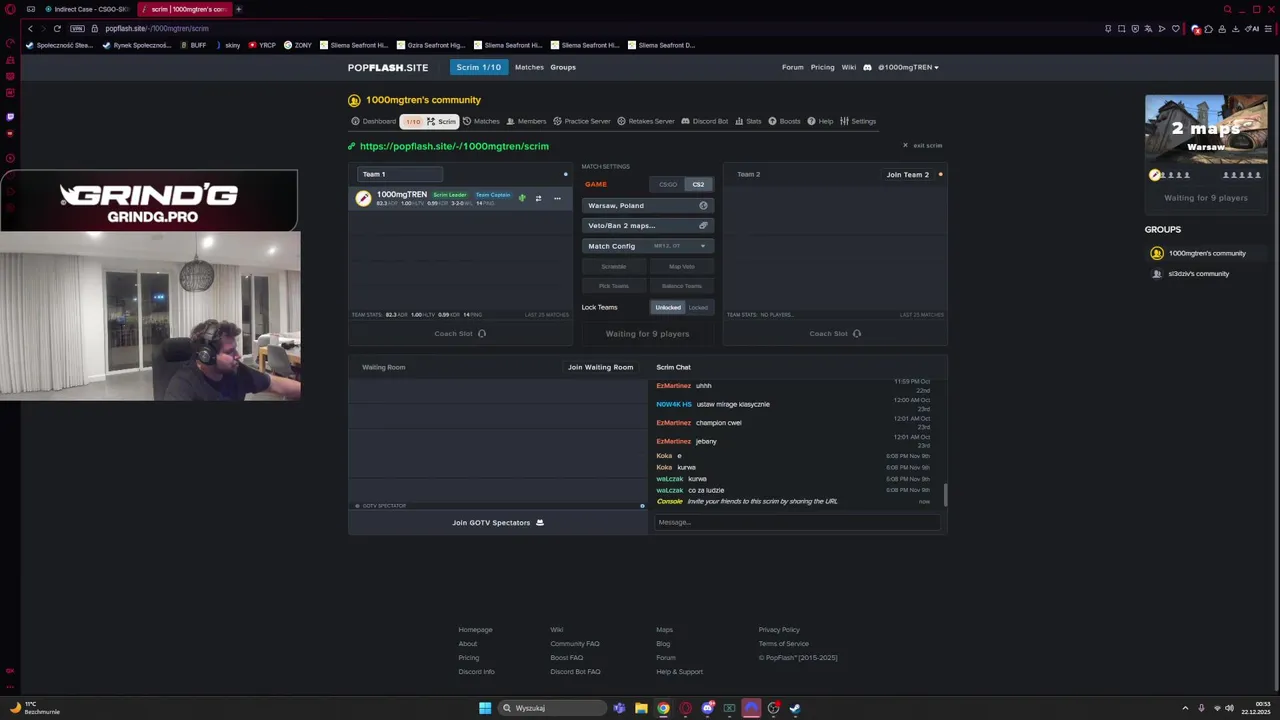Click the taskbar Wyszukaj search box
The width and height of the screenshot is (1280, 720).
(x=553, y=708)
